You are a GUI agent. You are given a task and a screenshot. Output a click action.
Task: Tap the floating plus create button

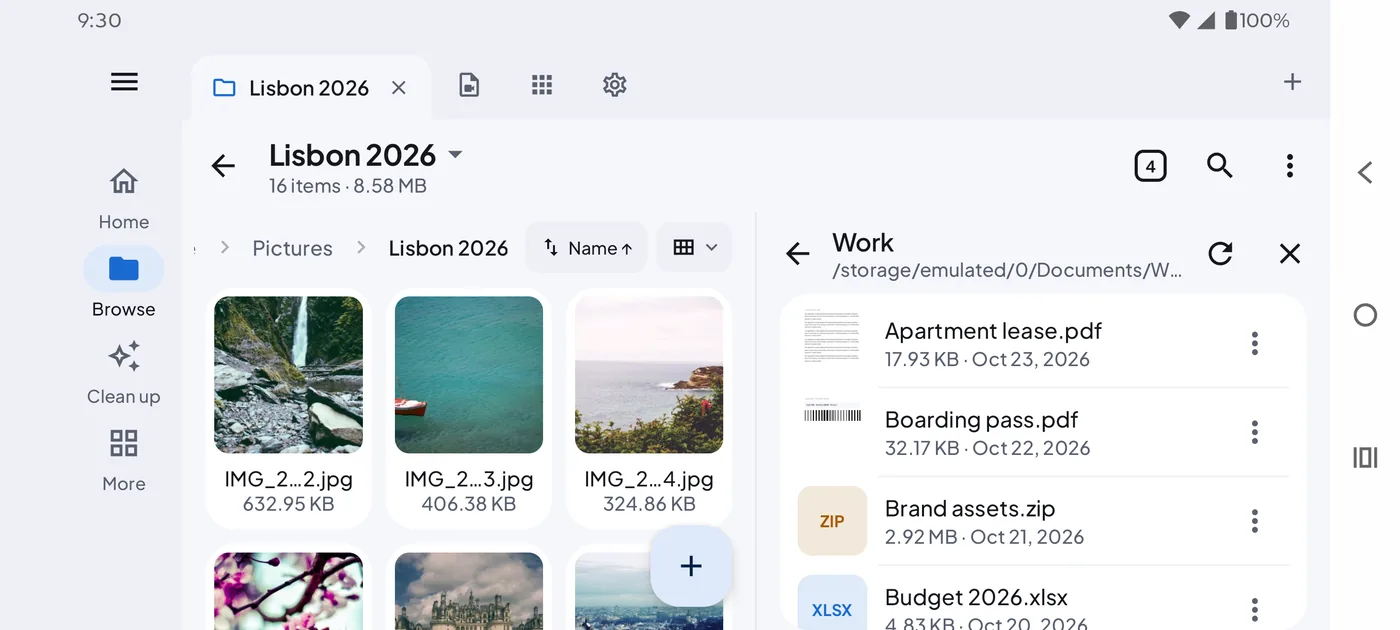point(691,566)
